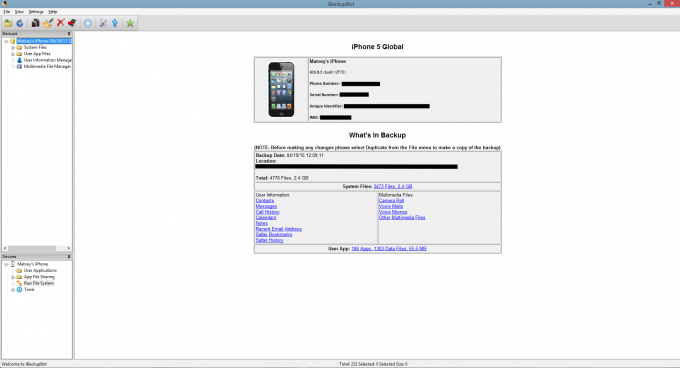Expand the Tools node in Devices

(x=13, y=290)
